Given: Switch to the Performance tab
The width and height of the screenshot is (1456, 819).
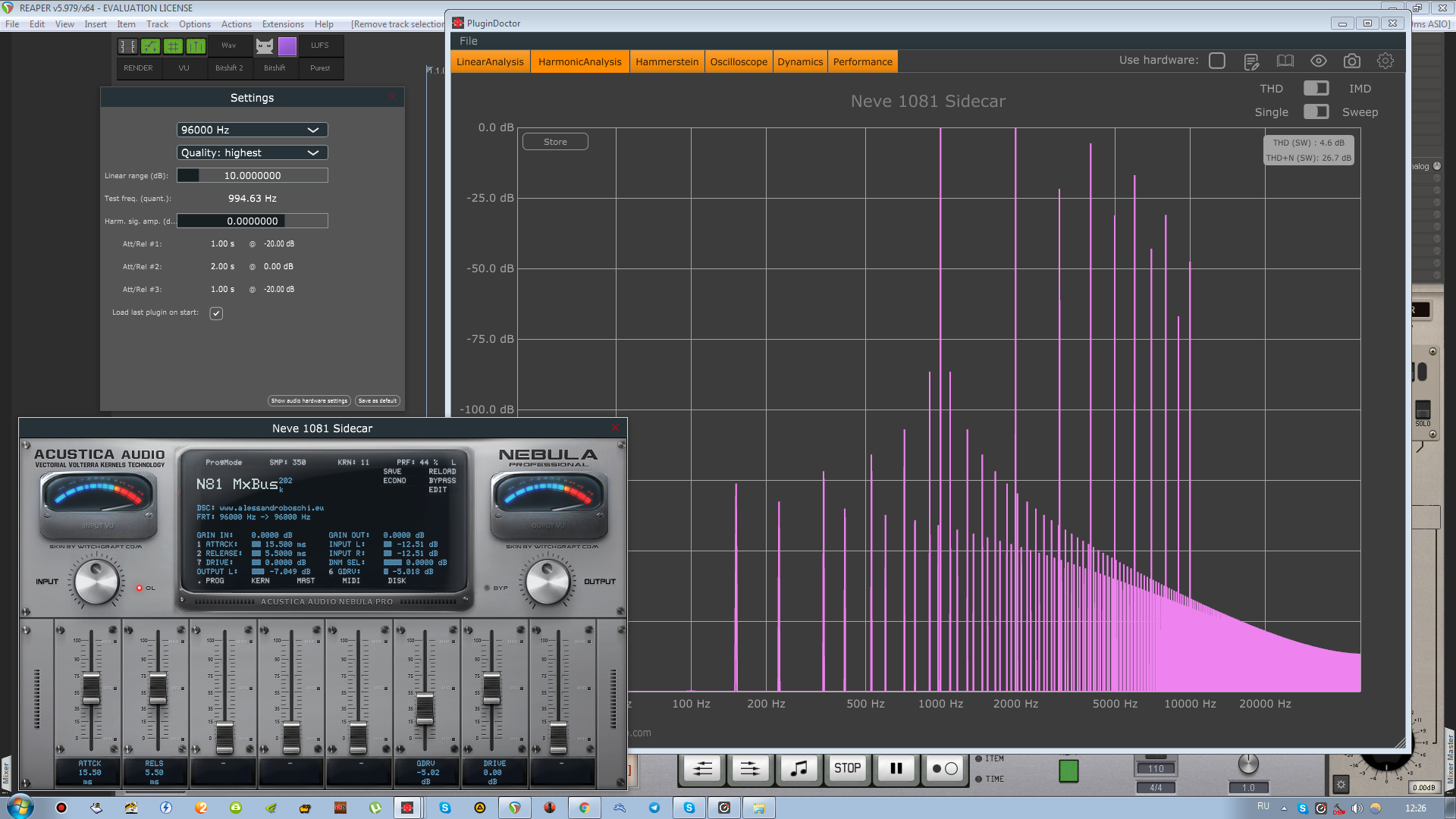Looking at the screenshot, I should click(862, 61).
